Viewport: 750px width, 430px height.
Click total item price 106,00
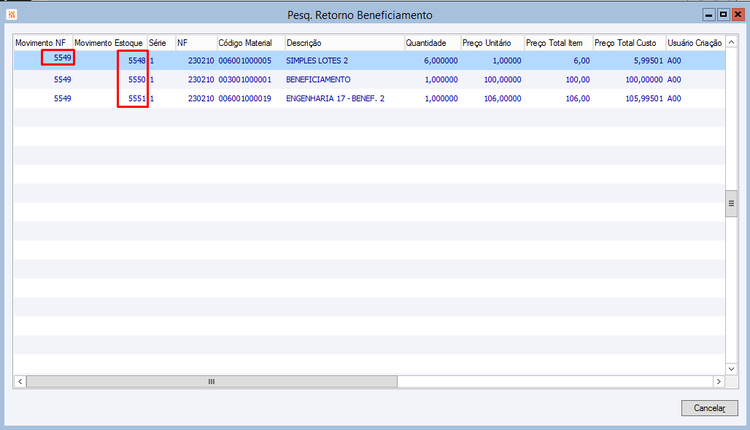click(x=578, y=99)
